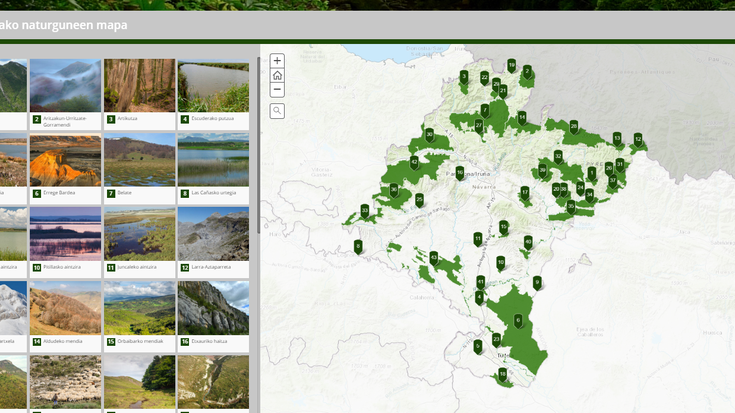The height and width of the screenshot is (413, 735).
Task: Select map marker number 11
Action: (x=478, y=239)
